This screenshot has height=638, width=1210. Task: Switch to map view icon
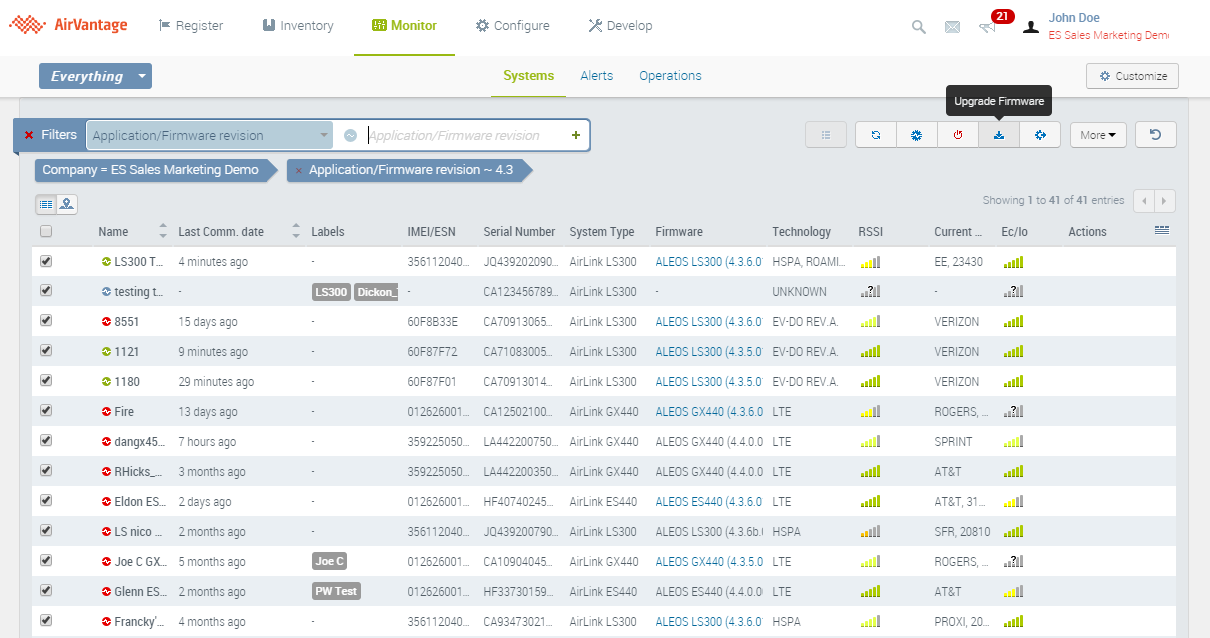coord(67,204)
